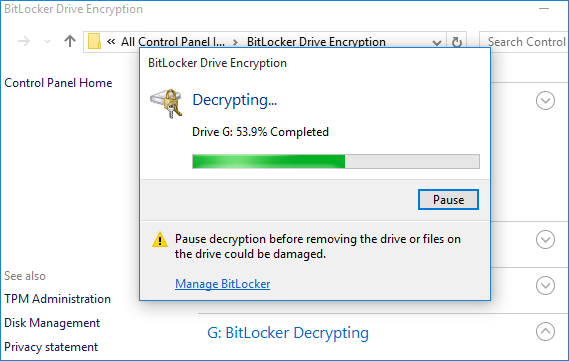Open Disk Management link

click(52, 323)
